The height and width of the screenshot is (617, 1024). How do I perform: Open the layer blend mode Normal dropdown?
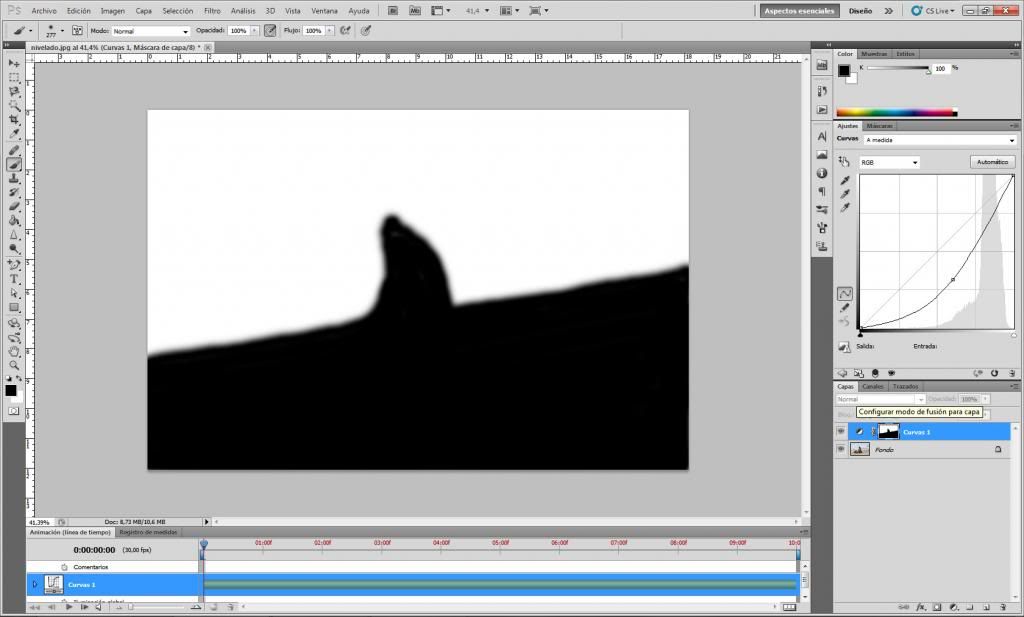coord(880,399)
